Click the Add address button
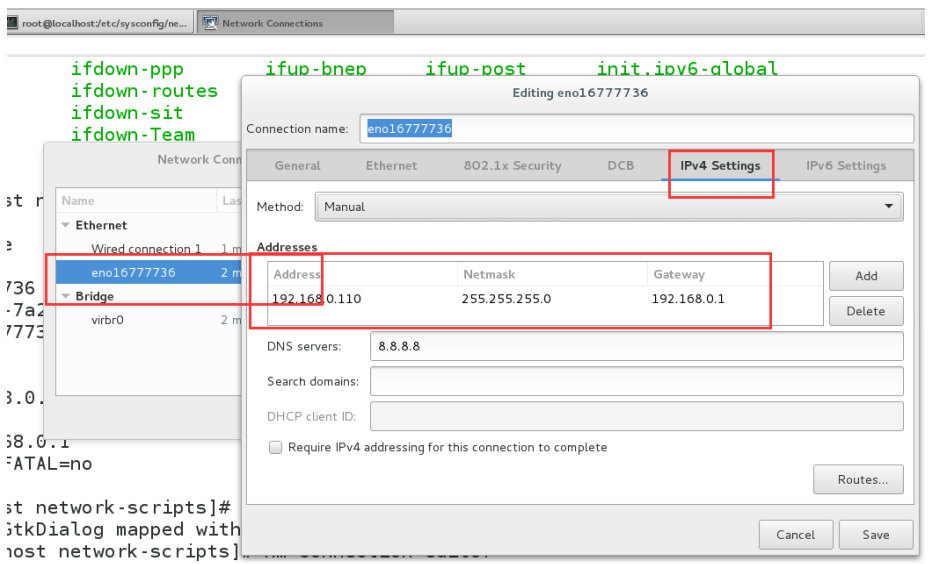This screenshot has height=564, width=930. [x=866, y=276]
